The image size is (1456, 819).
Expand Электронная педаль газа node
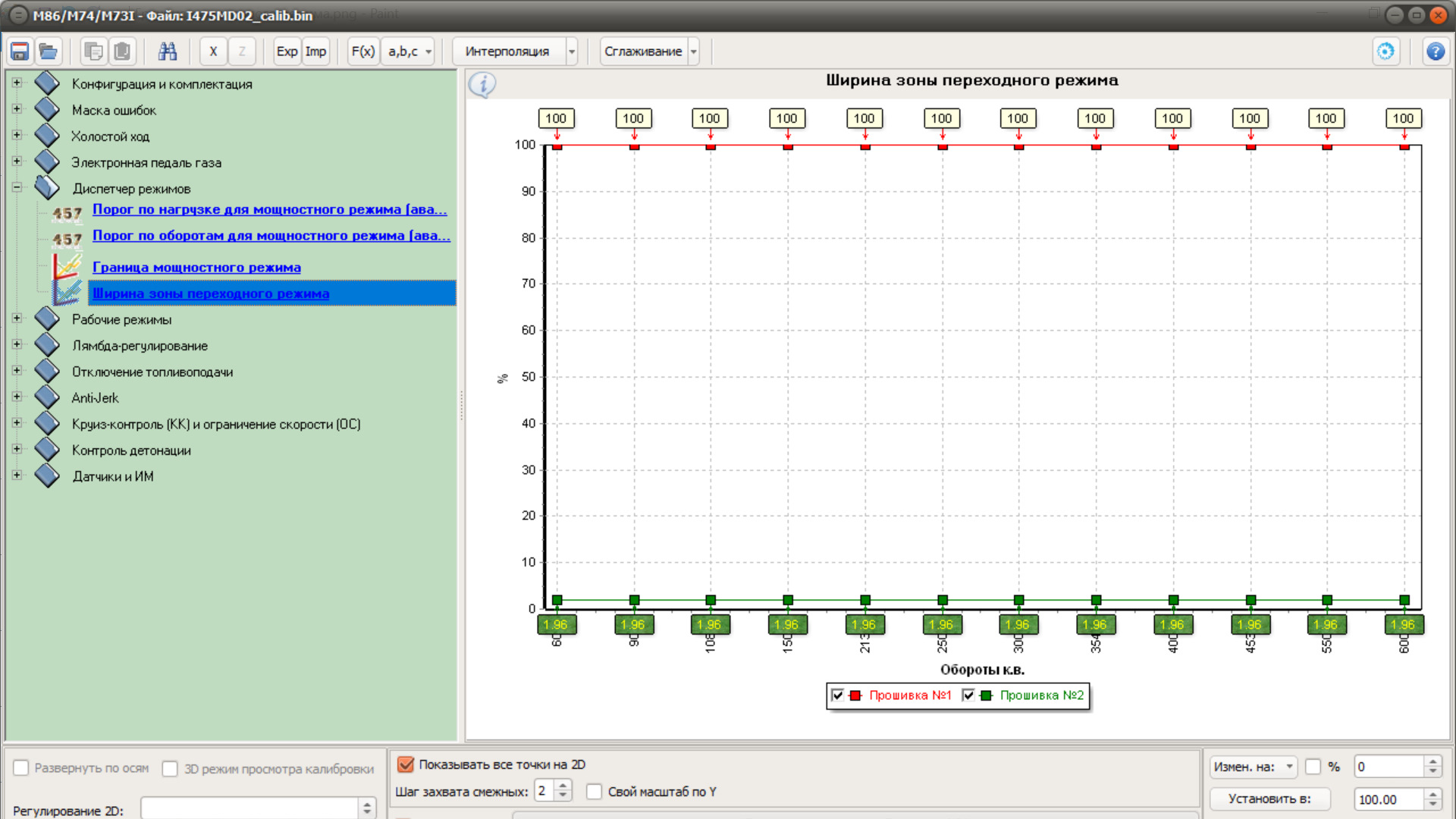tap(17, 161)
